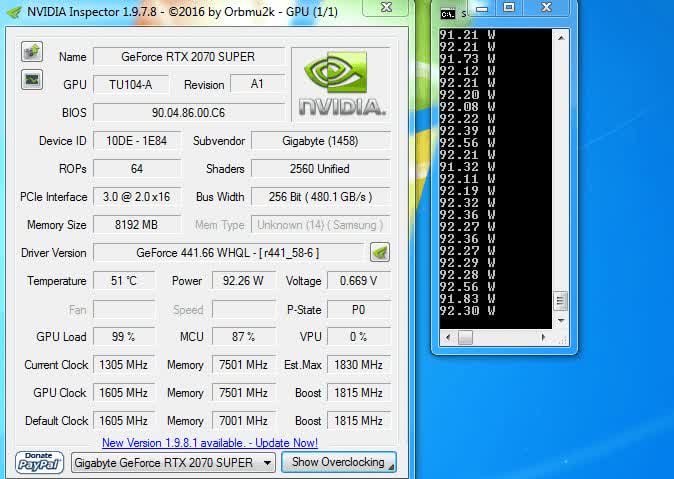
Task: Click console horizontal scrollbar left arrow
Action: [448, 337]
